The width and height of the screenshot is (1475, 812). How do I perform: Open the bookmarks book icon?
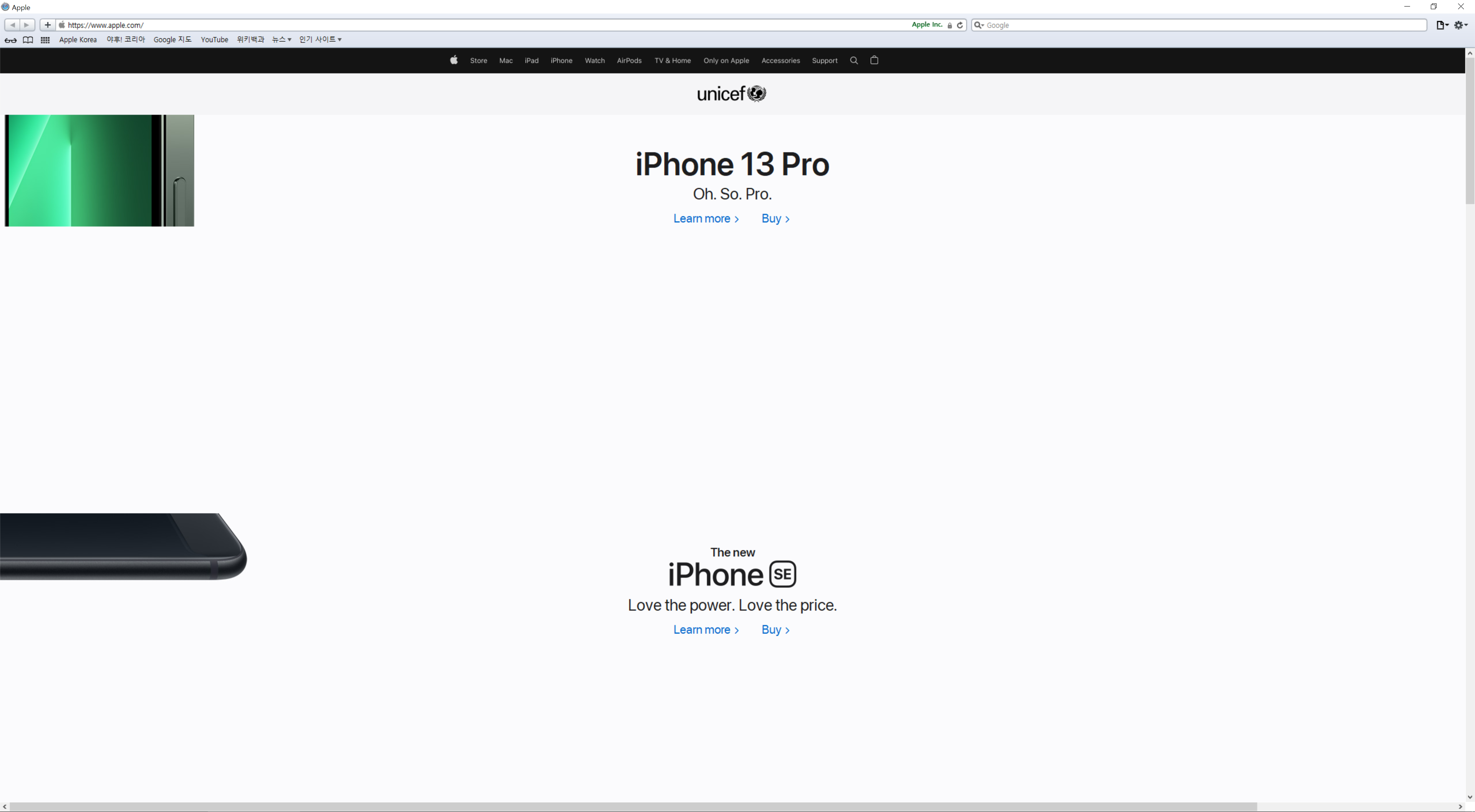point(28,40)
